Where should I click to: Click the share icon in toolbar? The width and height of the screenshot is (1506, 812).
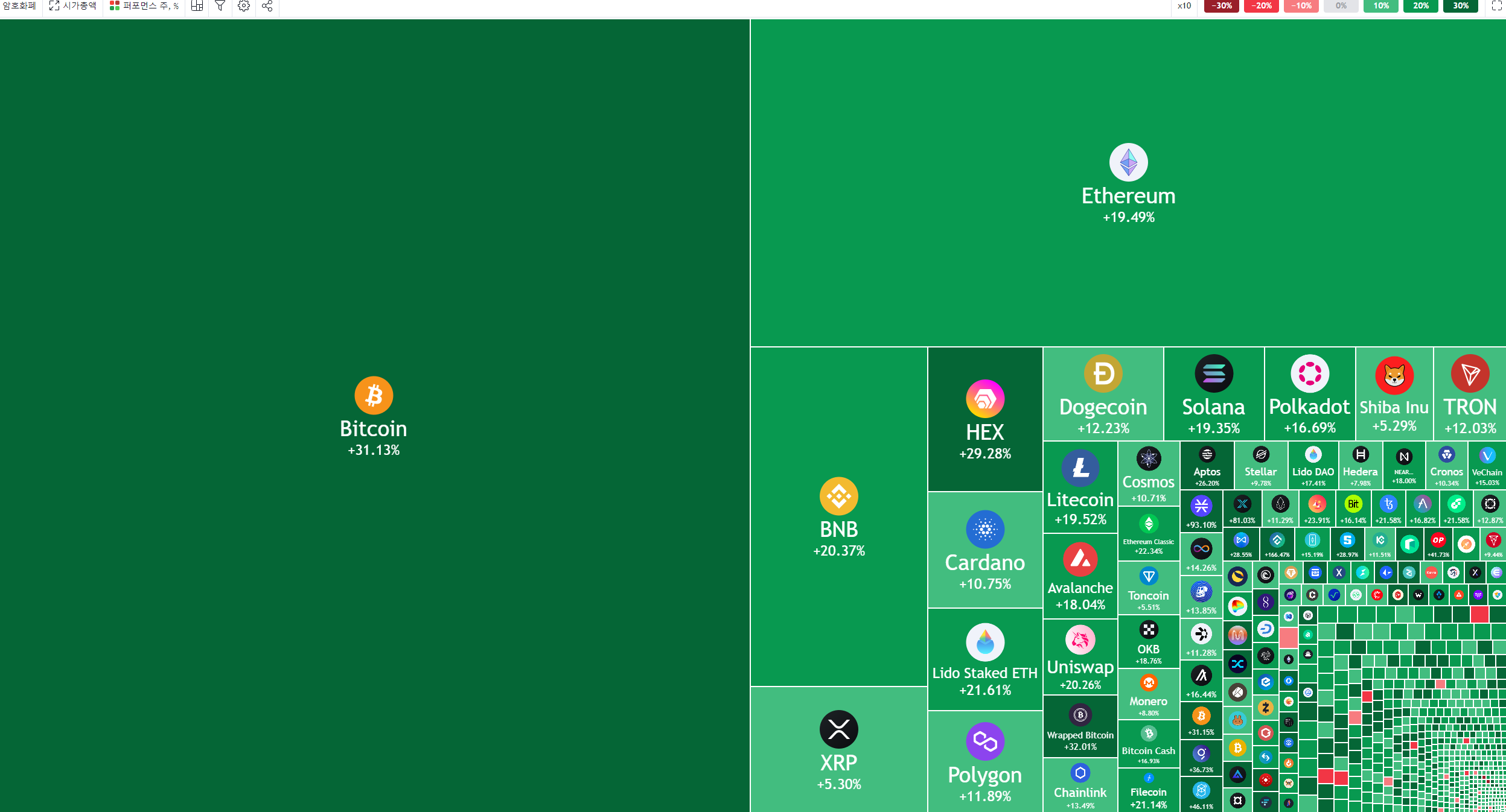(267, 6)
